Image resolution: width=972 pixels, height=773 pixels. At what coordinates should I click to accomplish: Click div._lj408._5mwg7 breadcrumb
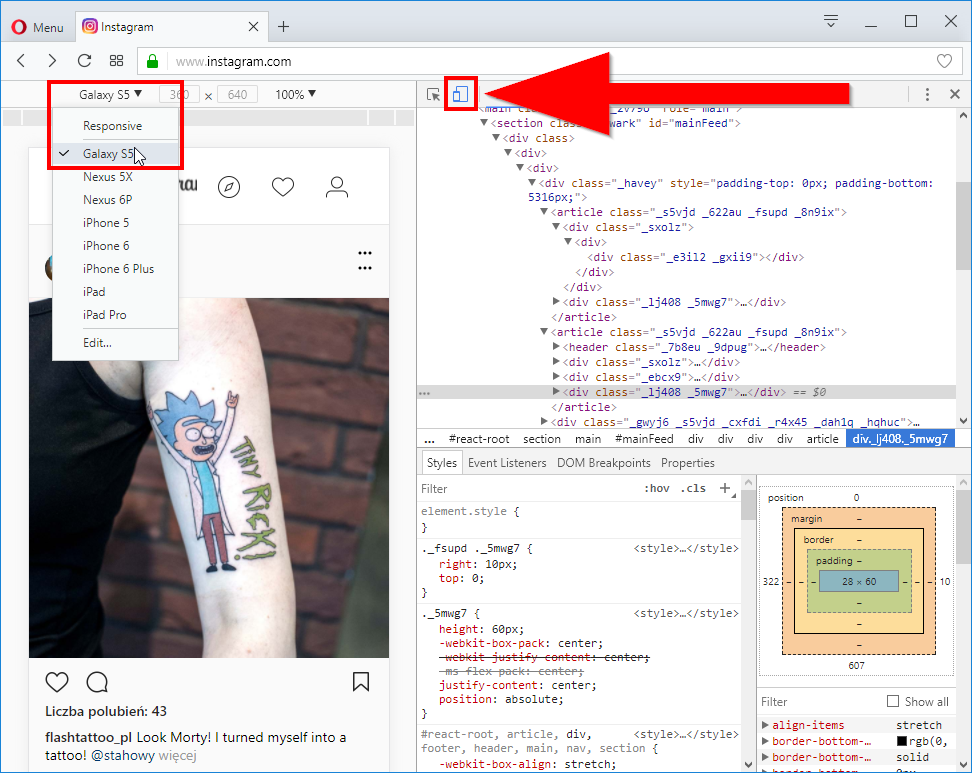(900, 439)
